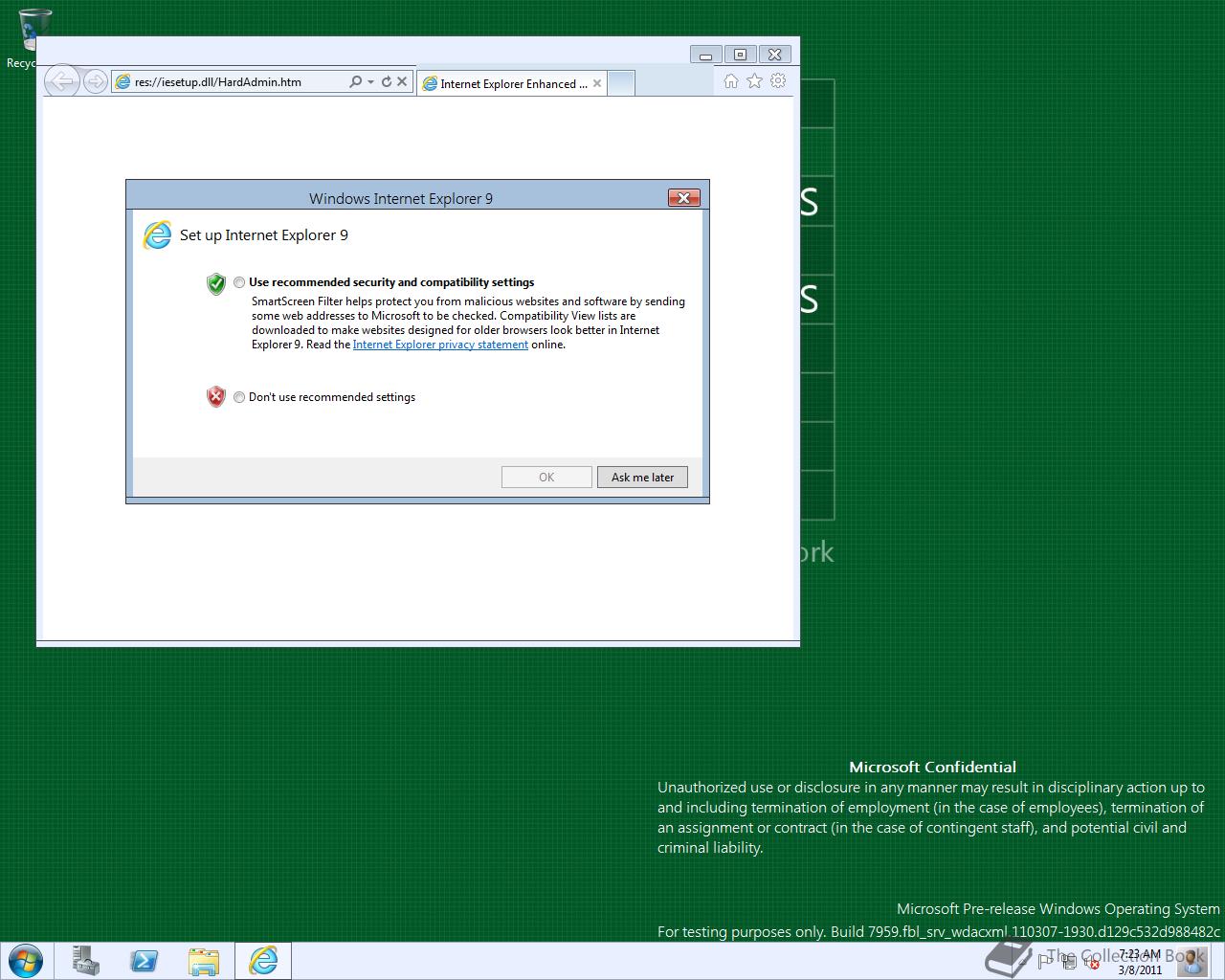Open the Recycle Bin desktop icon
This screenshot has width=1225, height=980.
pyautogui.click(x=33, y=38)
